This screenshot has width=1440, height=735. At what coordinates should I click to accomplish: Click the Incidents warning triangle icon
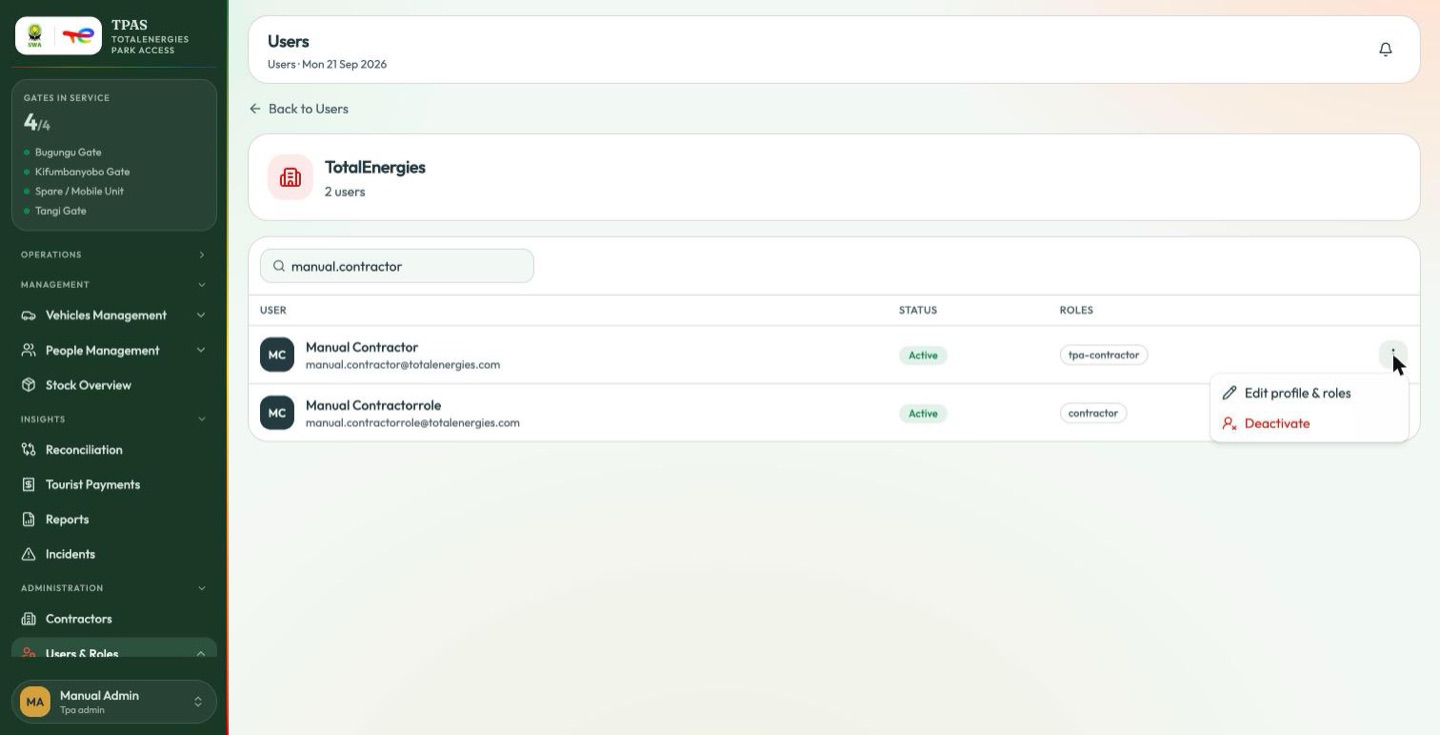click(x=29, y=554)
